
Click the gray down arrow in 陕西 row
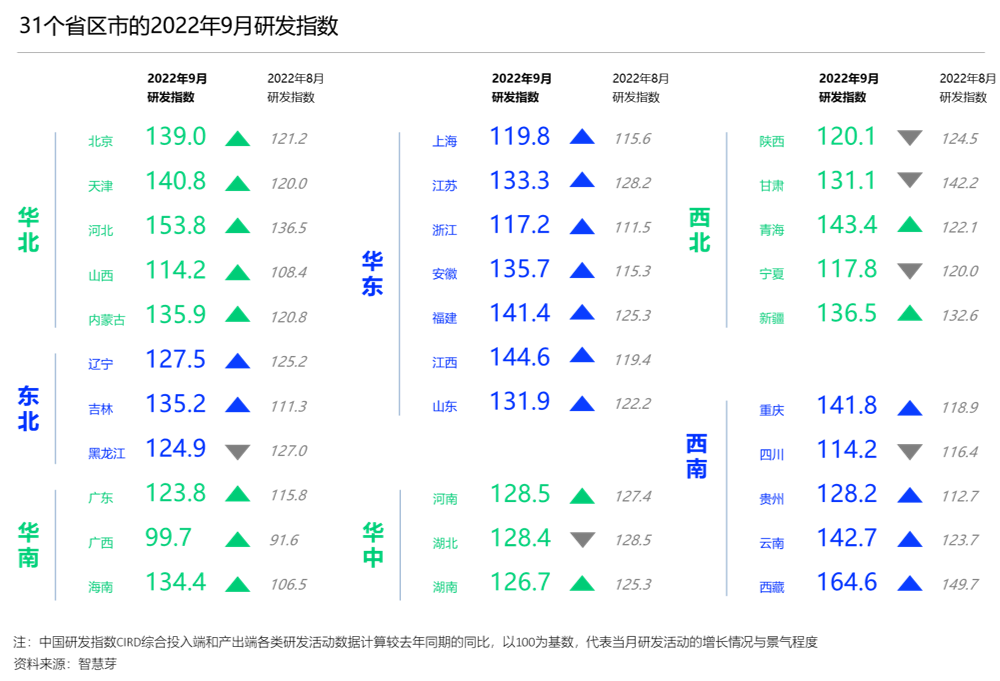coord(909,138)
